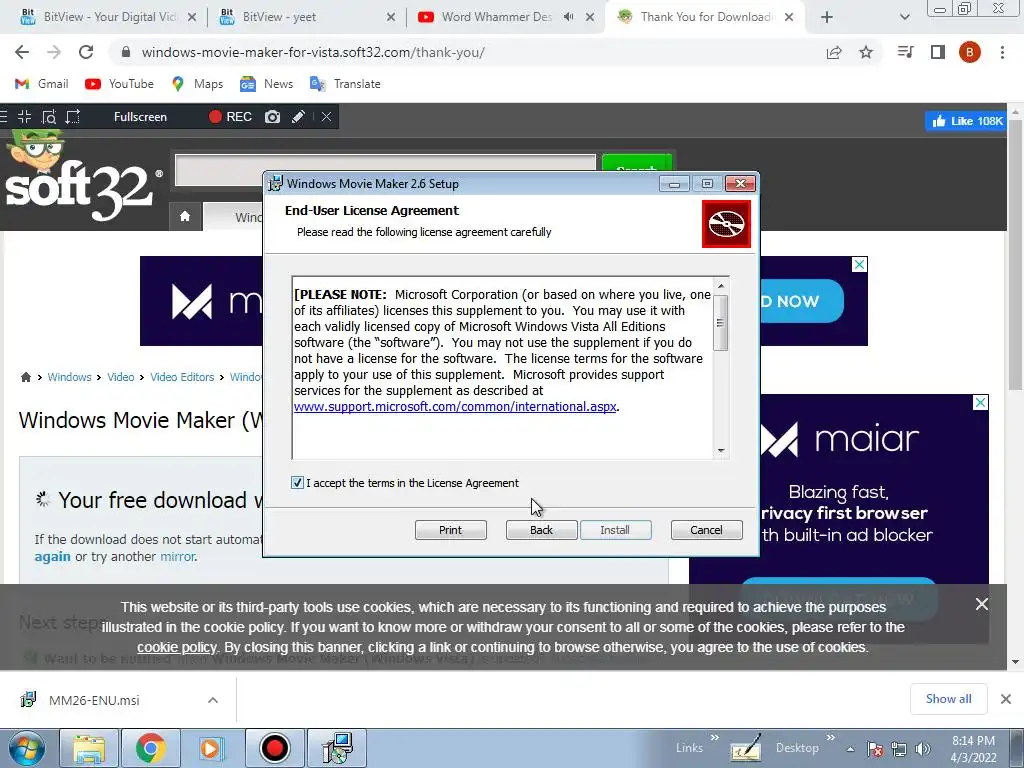
Task: Open YouTube bookmark
Action: [120, 84]
